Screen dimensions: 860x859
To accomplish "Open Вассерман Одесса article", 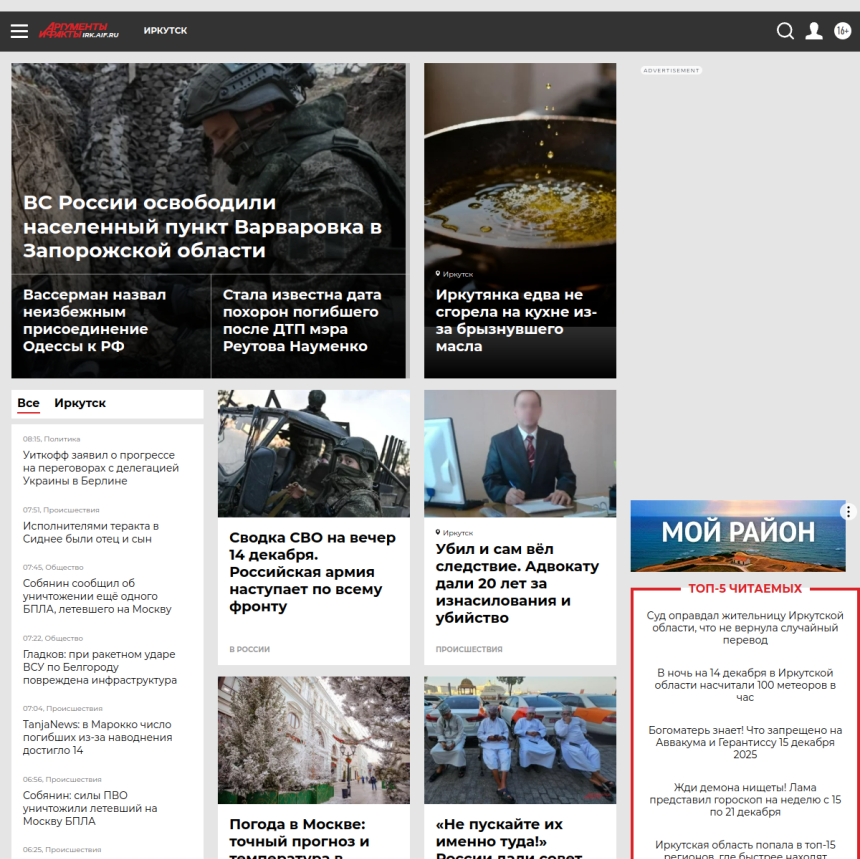I will click(x=94, y=321).
